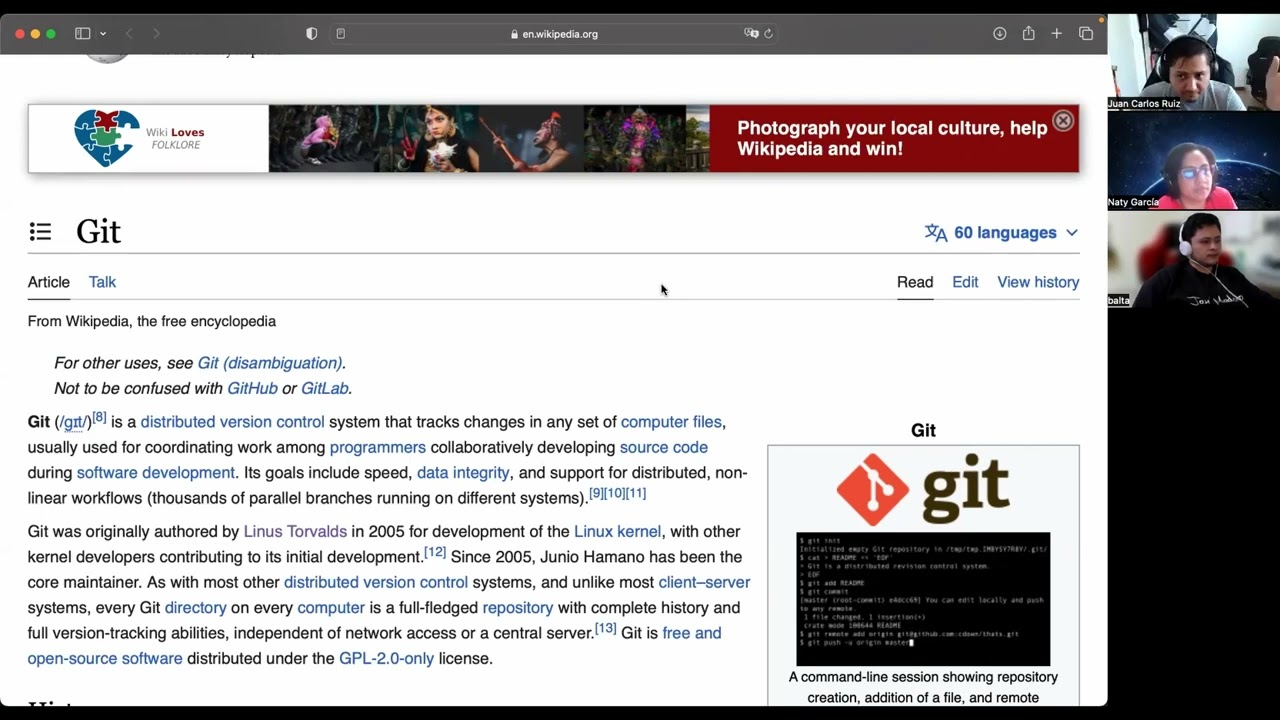Open the 'programmers' link

378,447
